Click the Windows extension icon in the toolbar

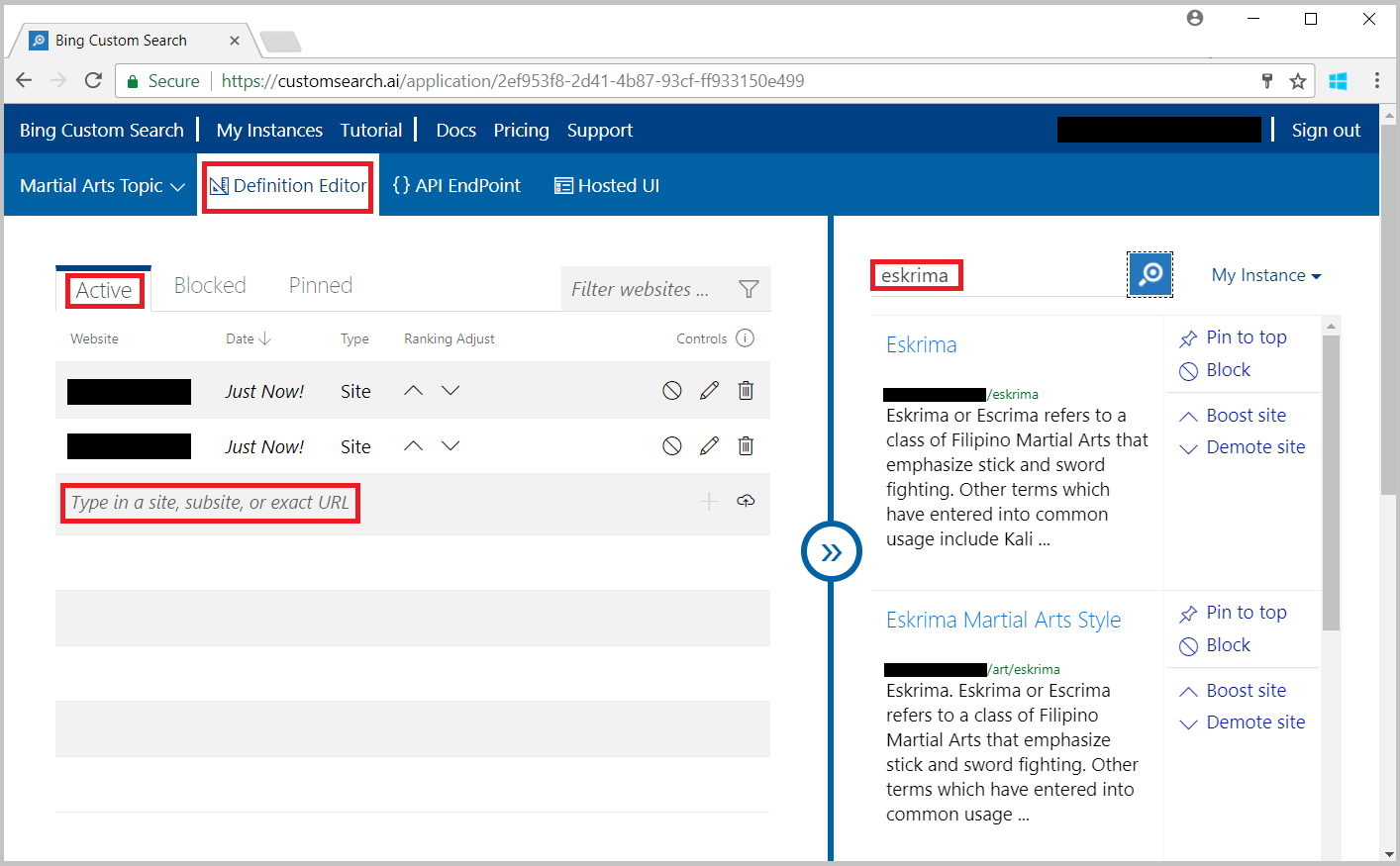[x=1338, y=81]
